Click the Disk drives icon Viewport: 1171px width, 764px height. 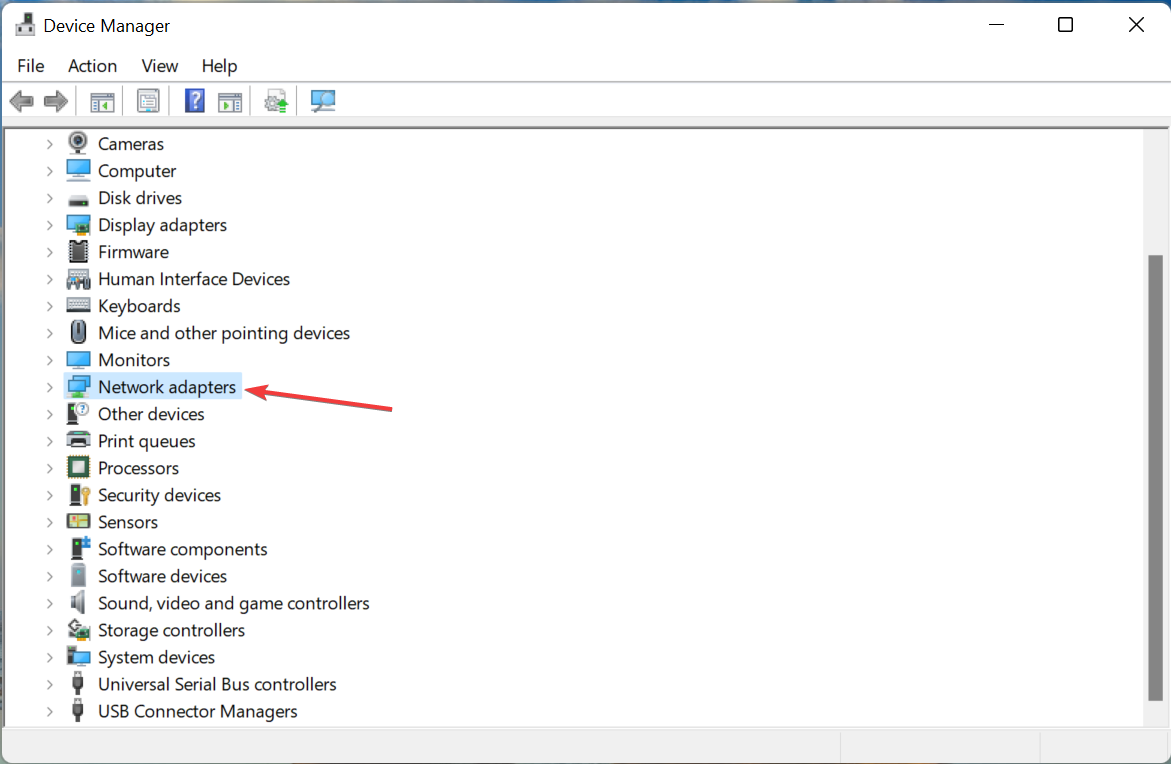coord(78,199)
